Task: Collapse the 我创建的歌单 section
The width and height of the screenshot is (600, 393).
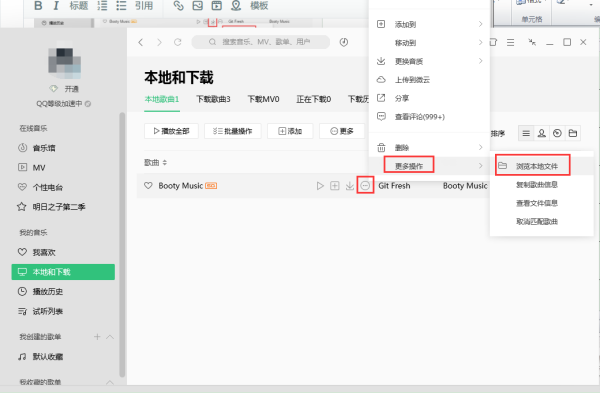Action: coord(110,337)
